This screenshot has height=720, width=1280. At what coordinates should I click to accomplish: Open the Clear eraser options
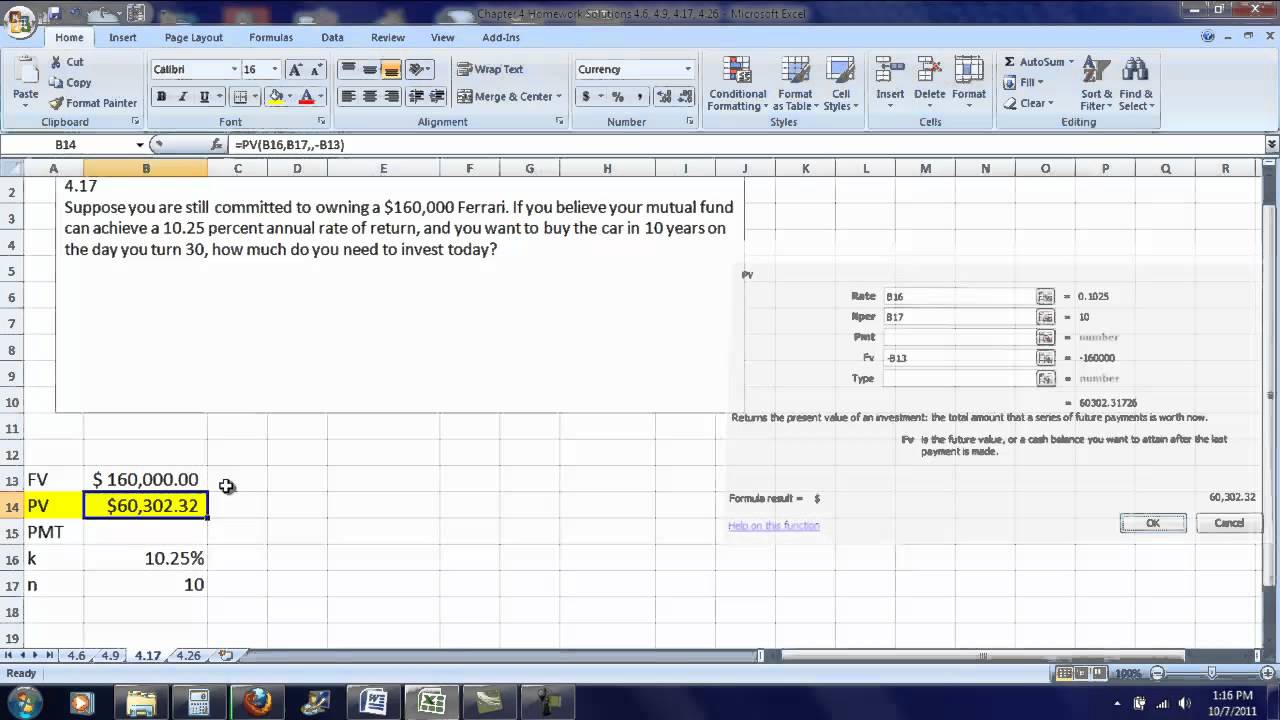pos(1028,103)
